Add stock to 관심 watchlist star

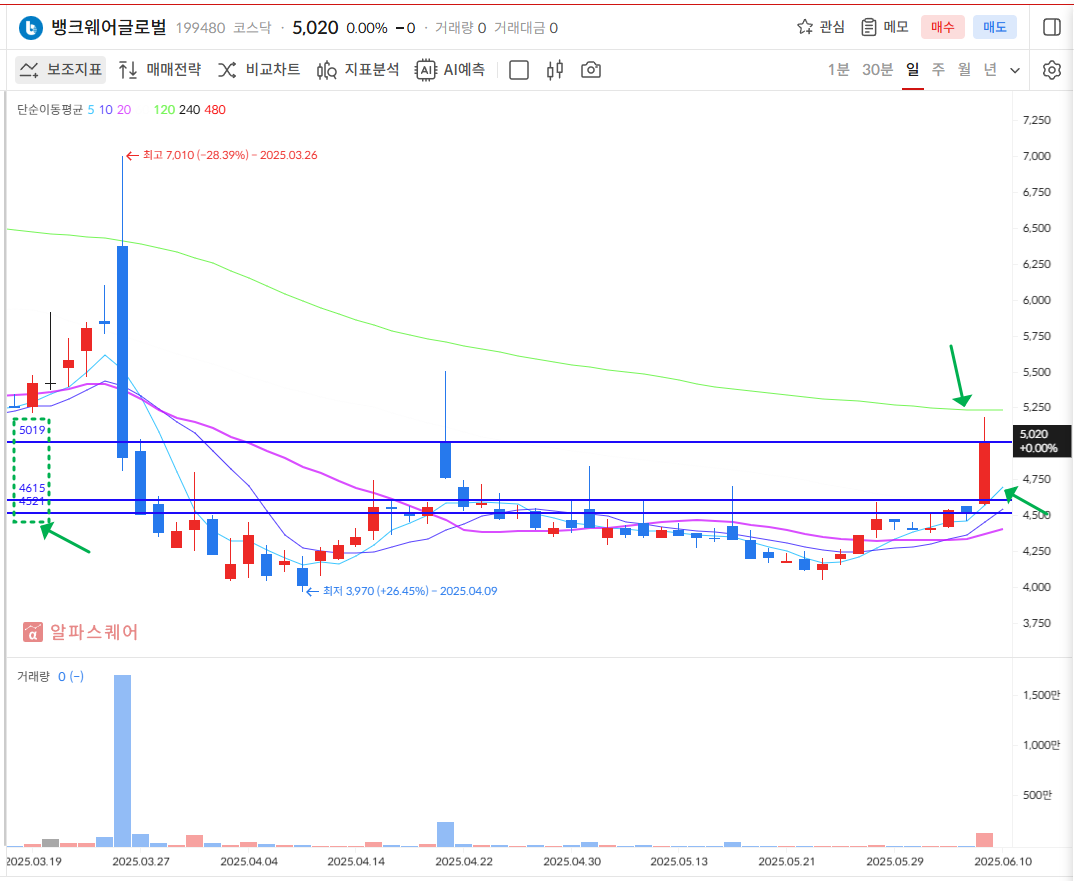[x=821, y=27]
